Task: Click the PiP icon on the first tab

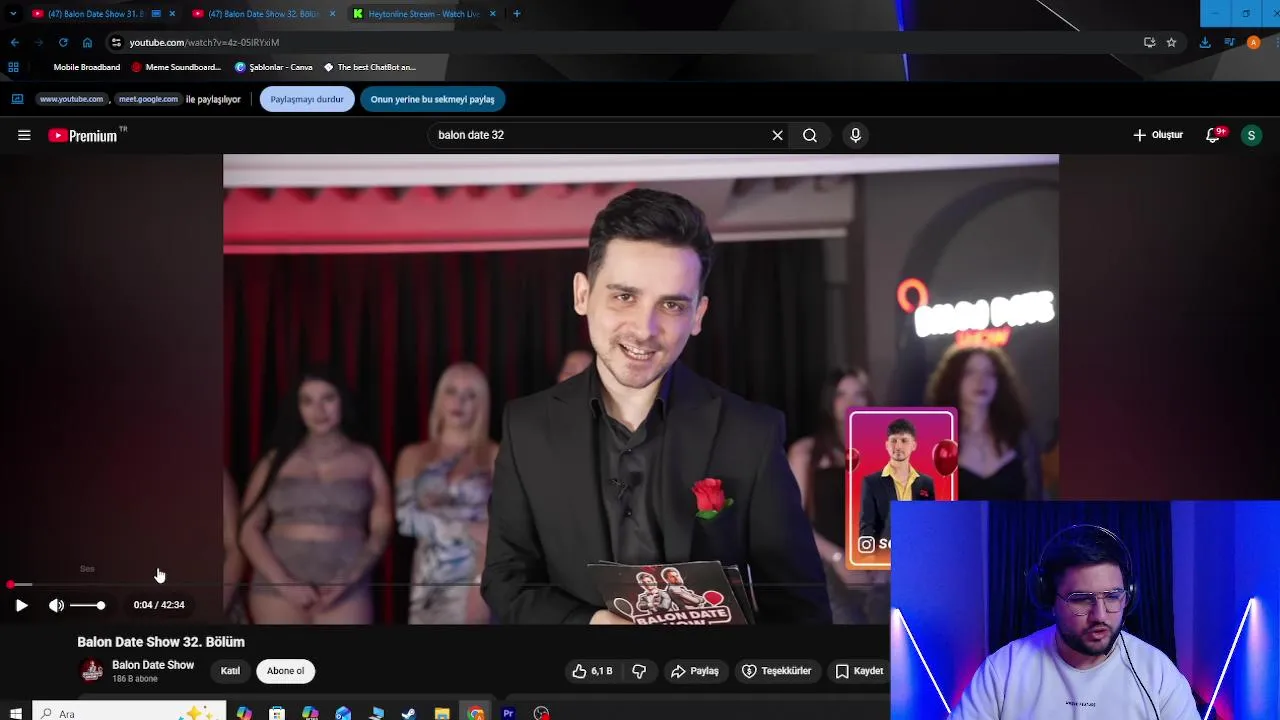Action: point(156,14)
